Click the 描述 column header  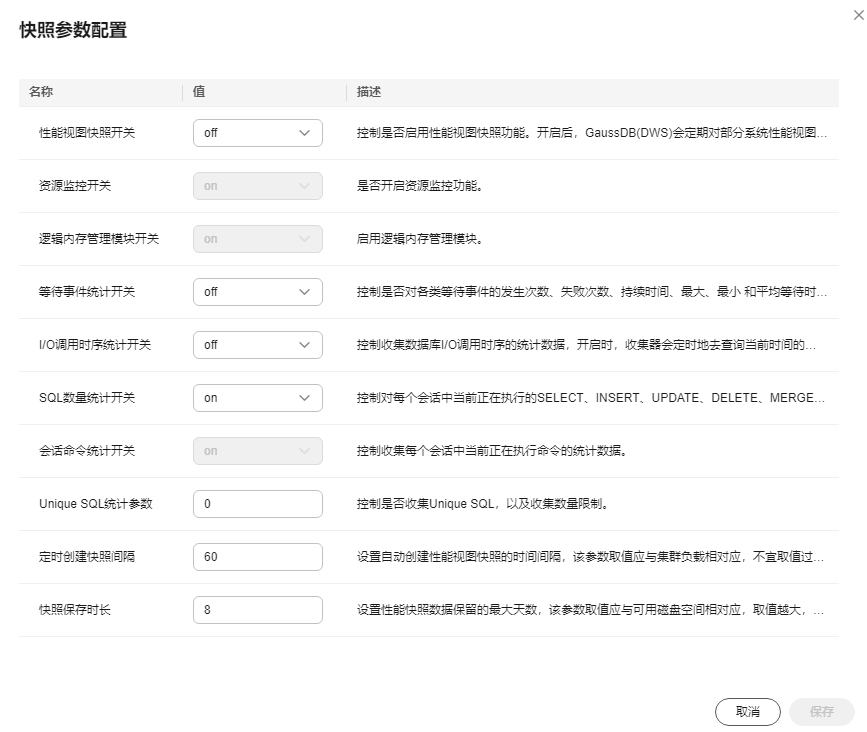pyautogui.click(x=369, y=92)
